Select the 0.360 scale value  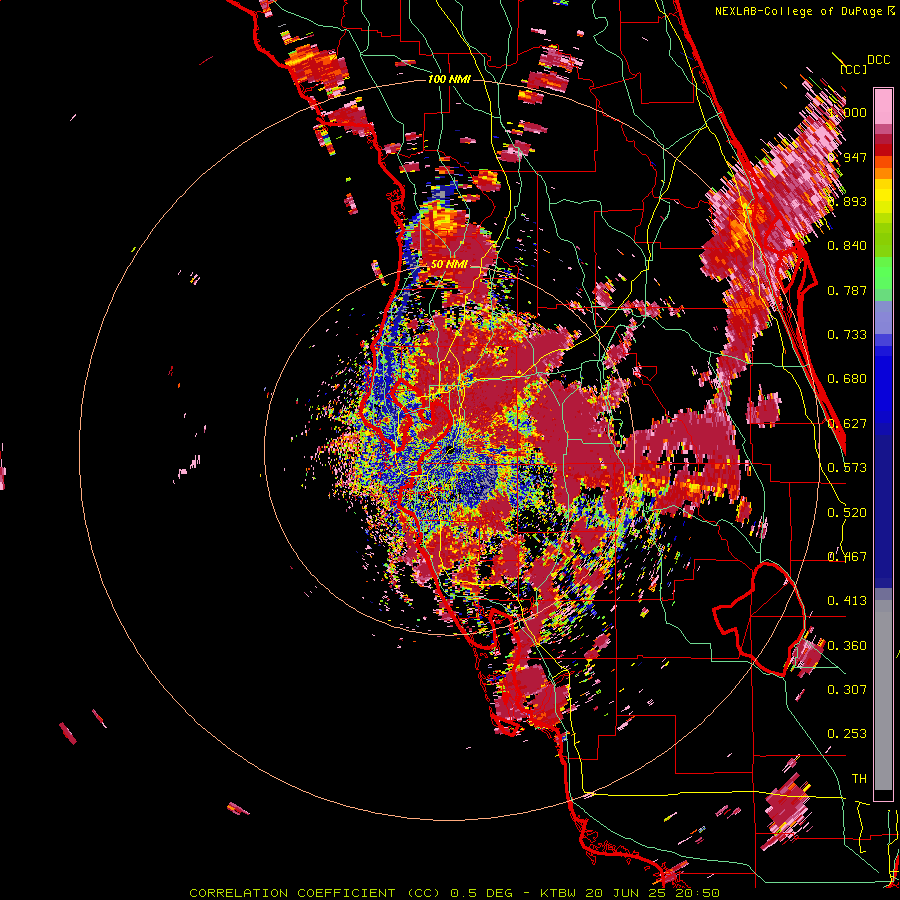847,646
